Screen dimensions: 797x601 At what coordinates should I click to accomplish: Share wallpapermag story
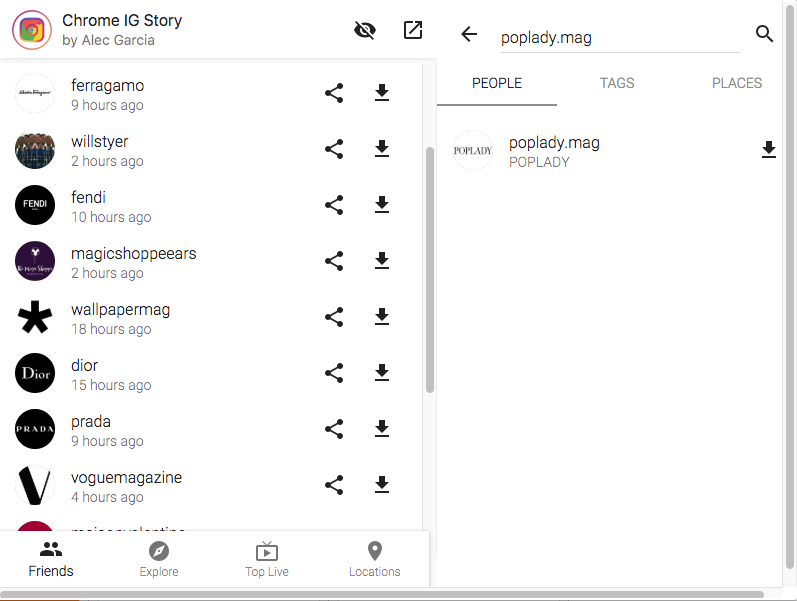click(x=334, y=317)
